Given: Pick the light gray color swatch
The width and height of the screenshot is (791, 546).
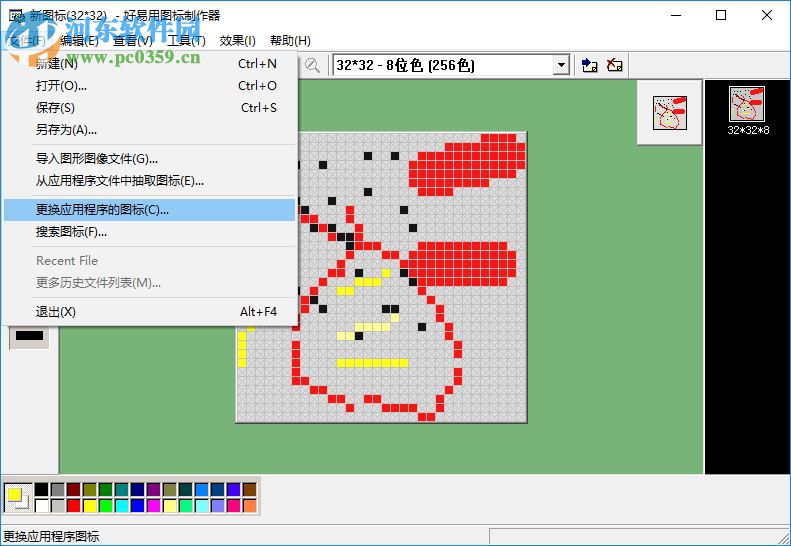Looking at the screenshot, I should pos(58,505).
